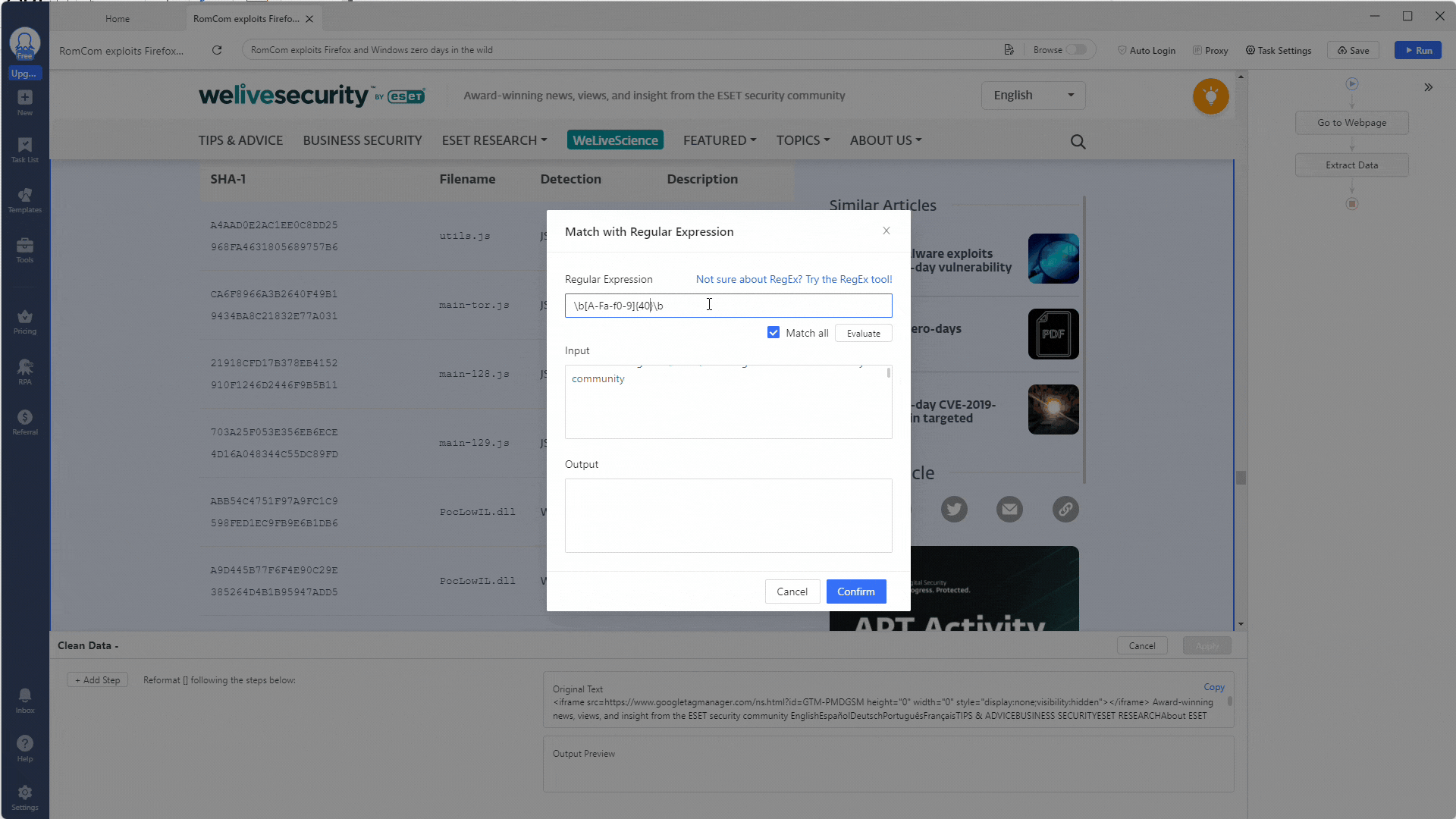Click the Run icon button
Viewport: 1456px width, 819px height.
pos(1419,50)
